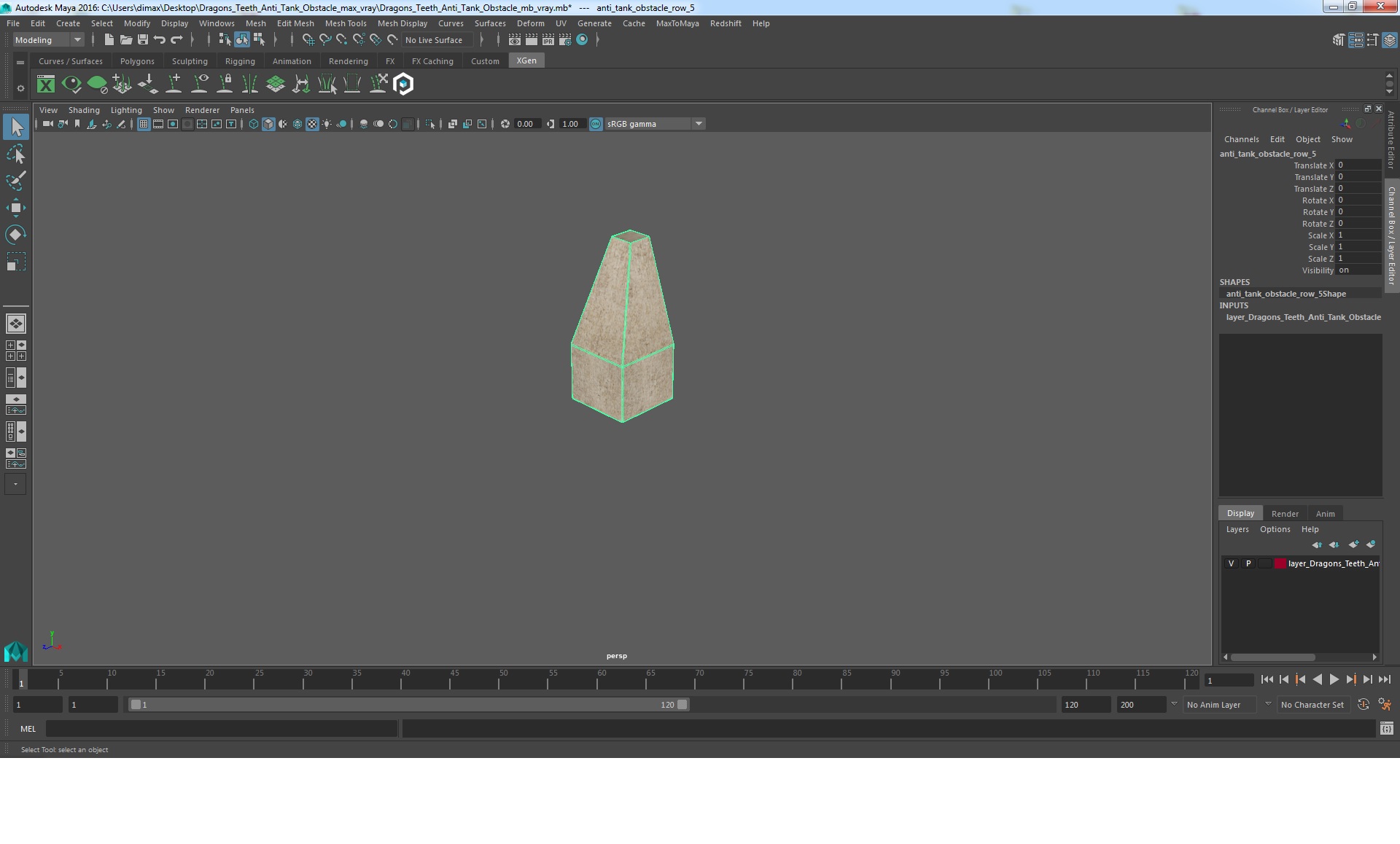Select the Move tool in toolbox
This screenshot has height=844, width=1400.
tap(15, 208)
